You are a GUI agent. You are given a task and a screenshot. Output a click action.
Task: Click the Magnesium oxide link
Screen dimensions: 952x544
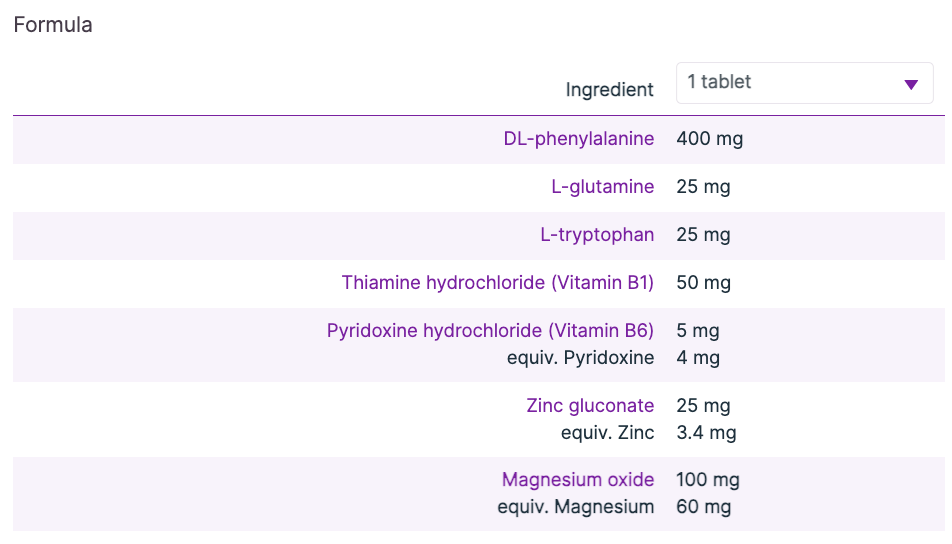click(578, 480)
